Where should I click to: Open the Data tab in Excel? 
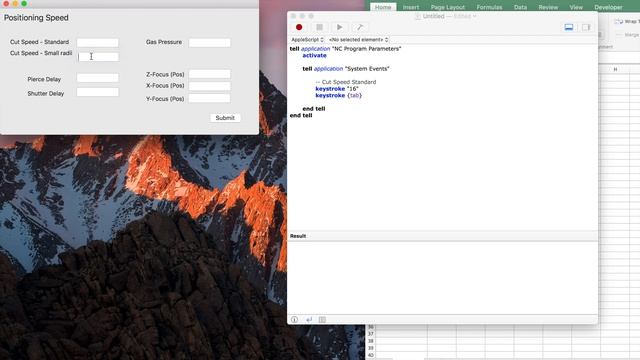[x=520, y=7]
